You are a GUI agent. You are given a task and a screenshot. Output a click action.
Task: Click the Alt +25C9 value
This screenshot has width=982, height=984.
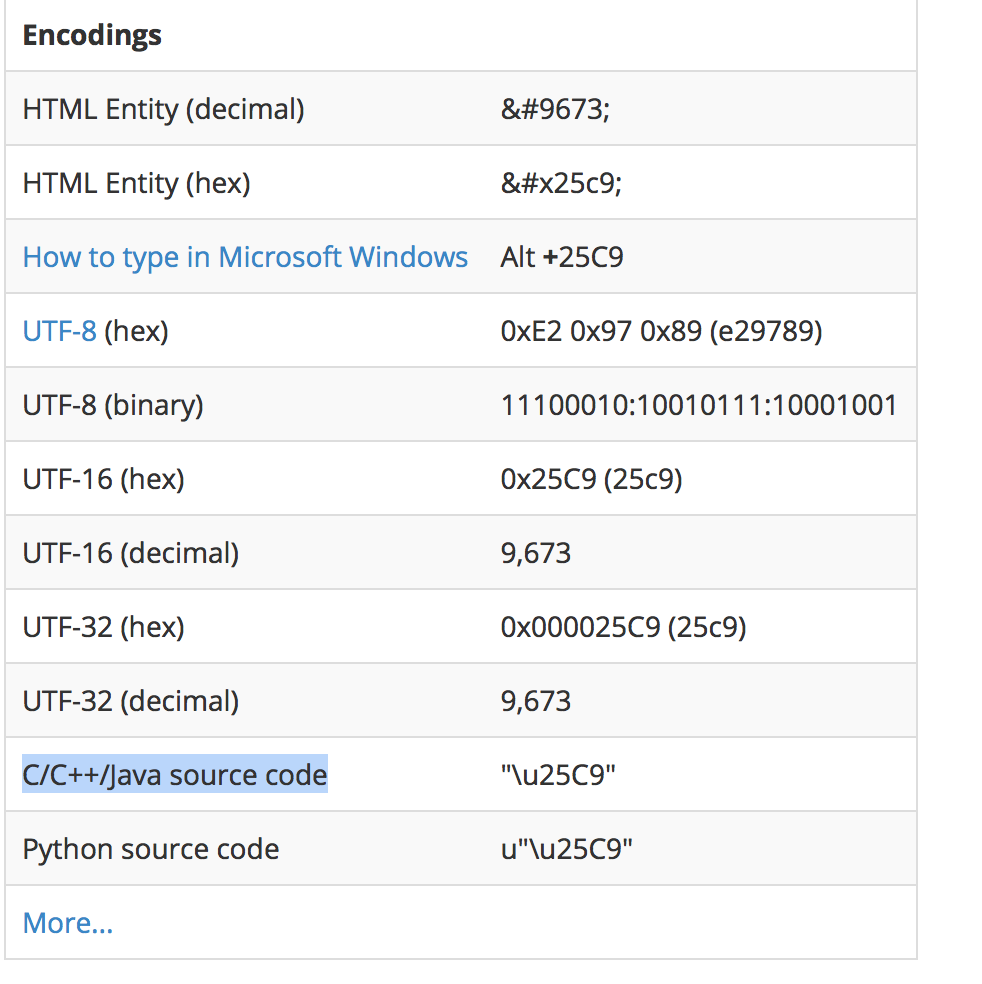click(562, 257)
